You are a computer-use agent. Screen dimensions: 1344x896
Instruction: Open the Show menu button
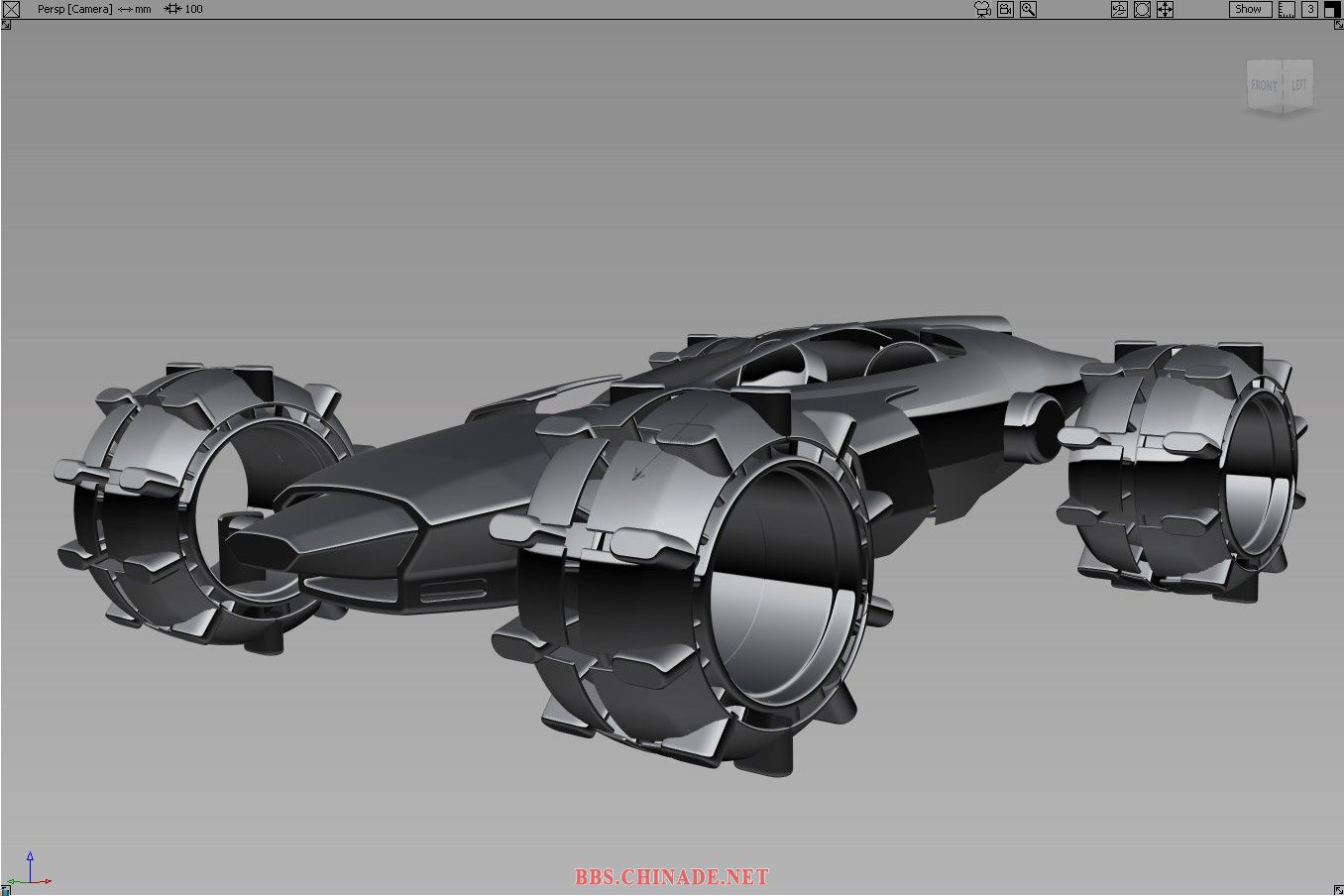coord(1249,9)
